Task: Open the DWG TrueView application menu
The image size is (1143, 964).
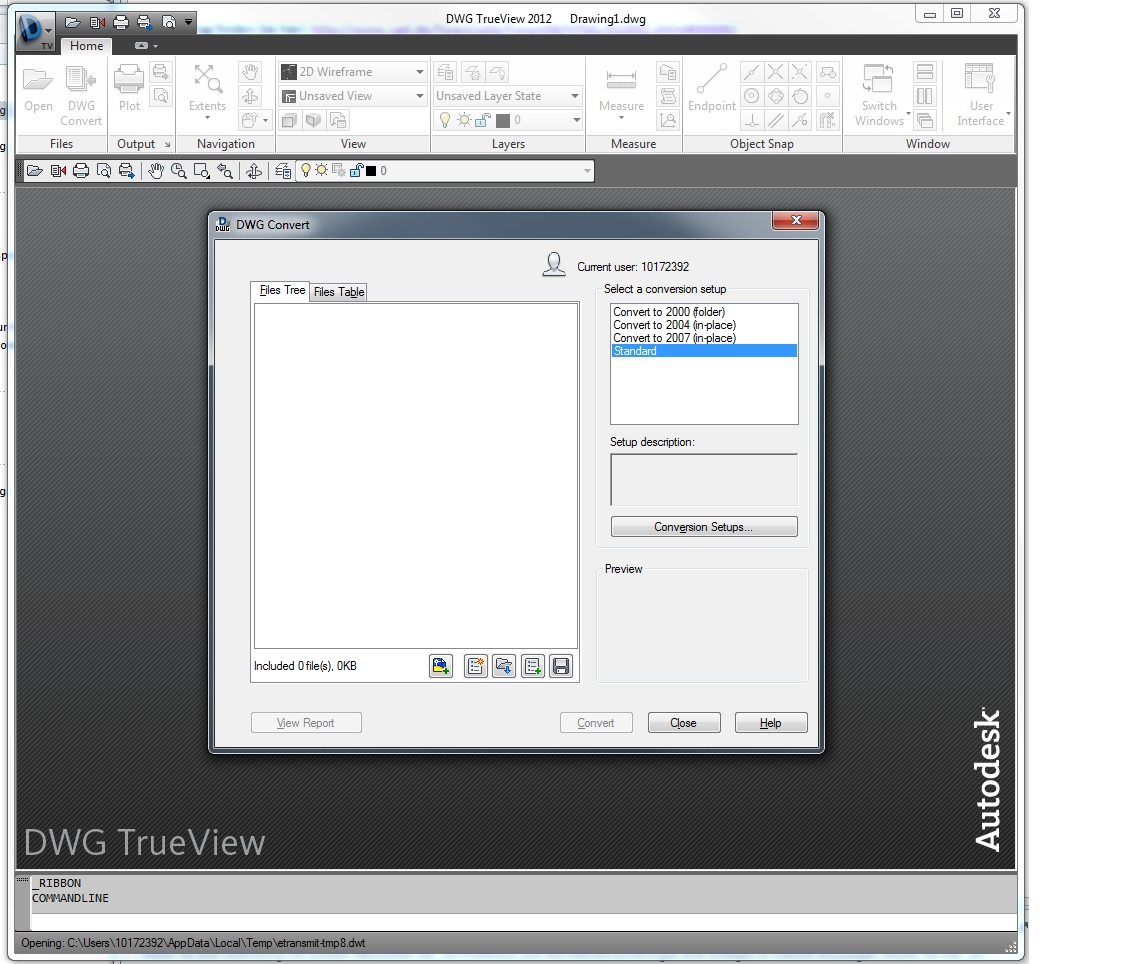Action: (x=35, y=31)
